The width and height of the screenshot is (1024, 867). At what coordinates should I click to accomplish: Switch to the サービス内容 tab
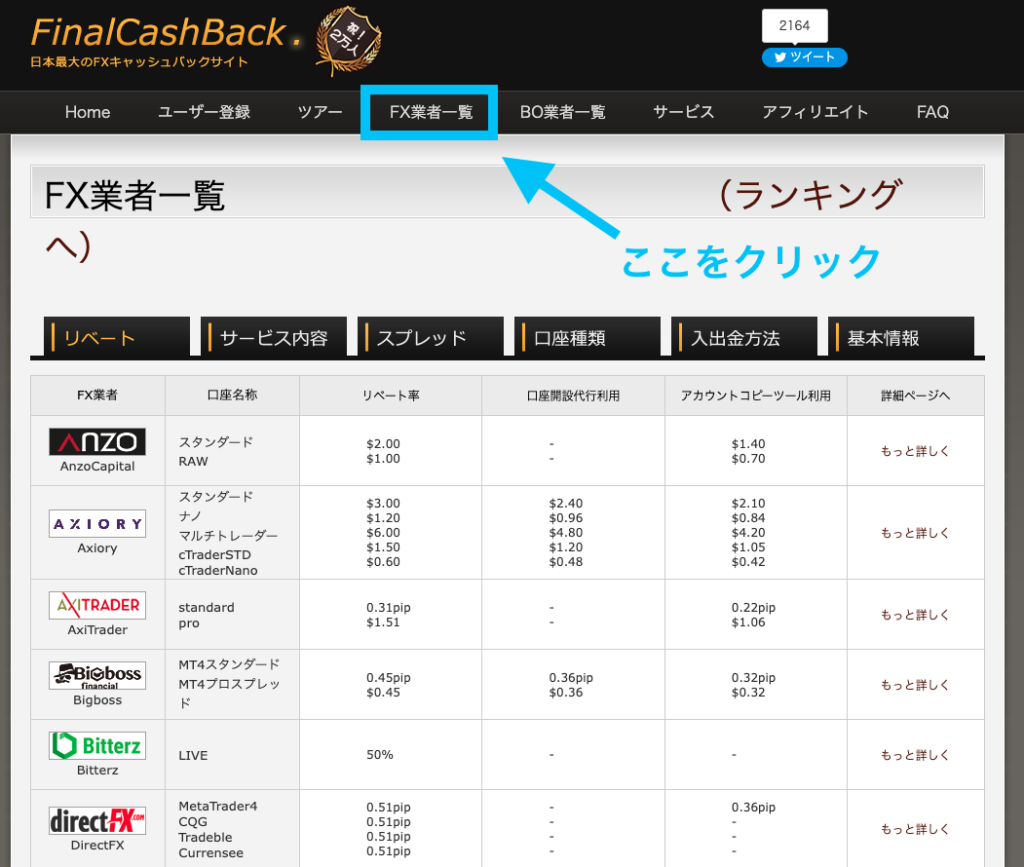tap(274, 338)
